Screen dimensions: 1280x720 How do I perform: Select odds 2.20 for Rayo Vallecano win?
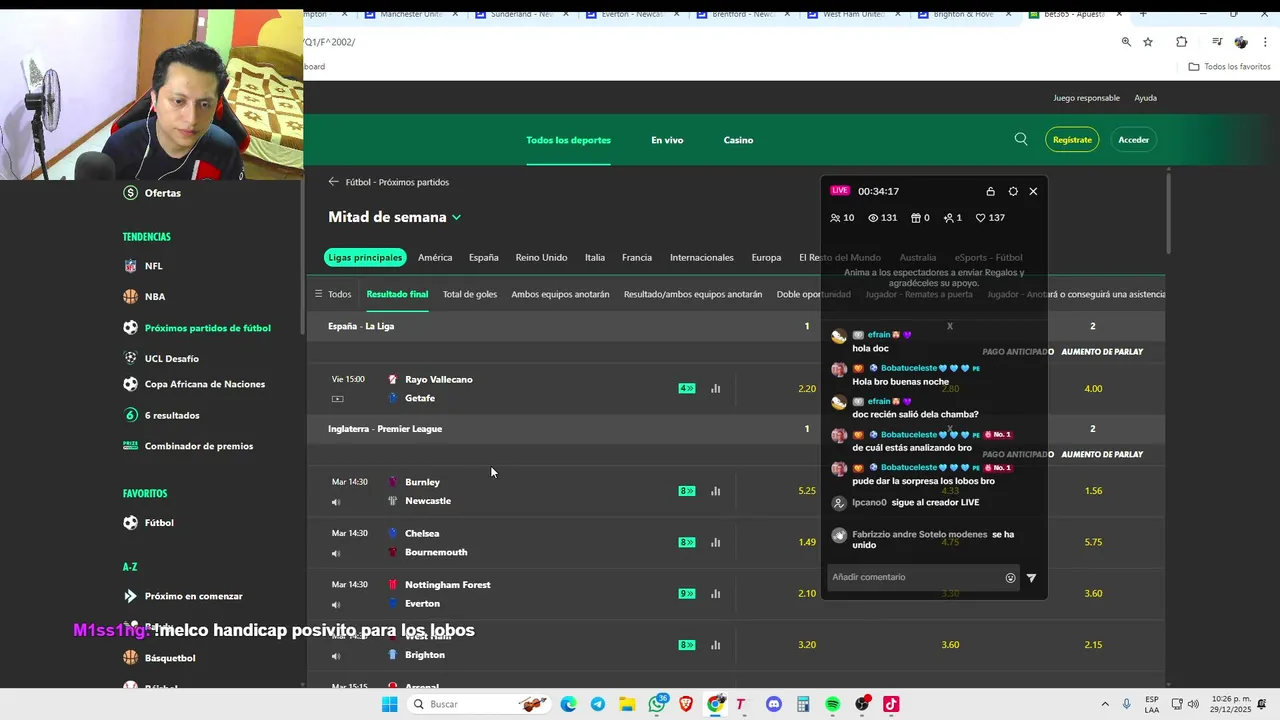coord(807,388)
